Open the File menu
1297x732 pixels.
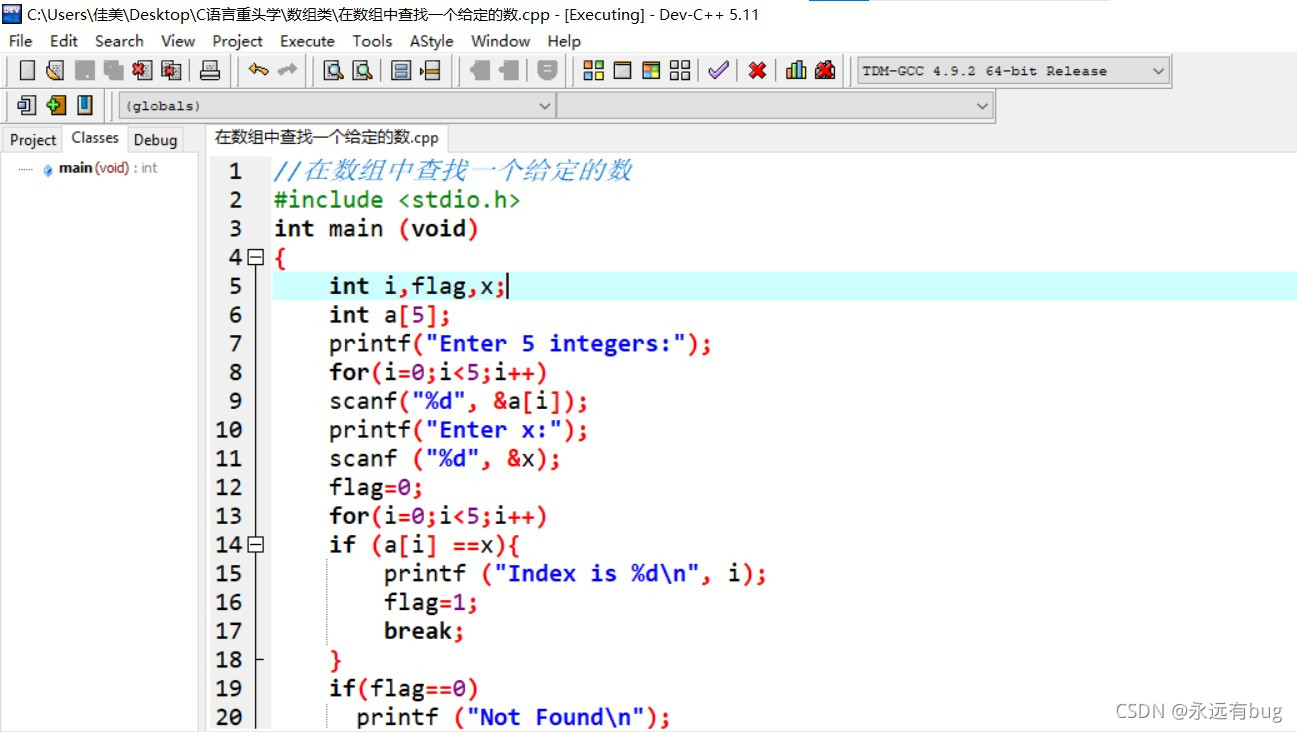point(20,41)
